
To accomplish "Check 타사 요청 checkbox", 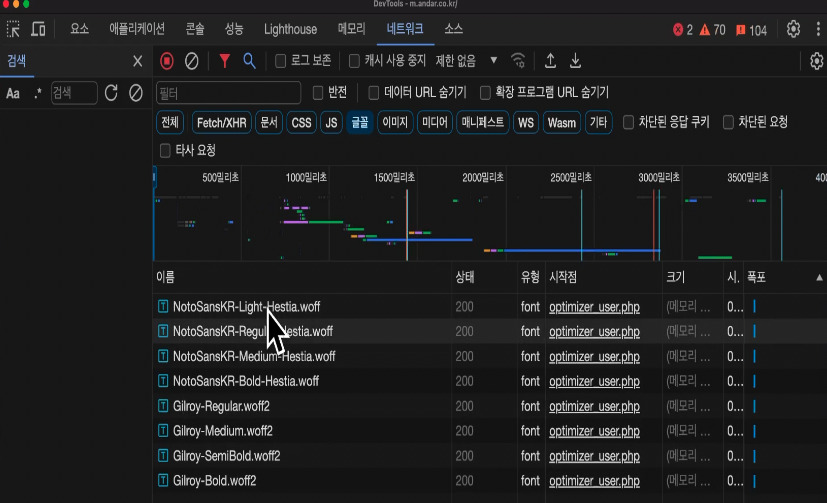I will coord(165,151).
